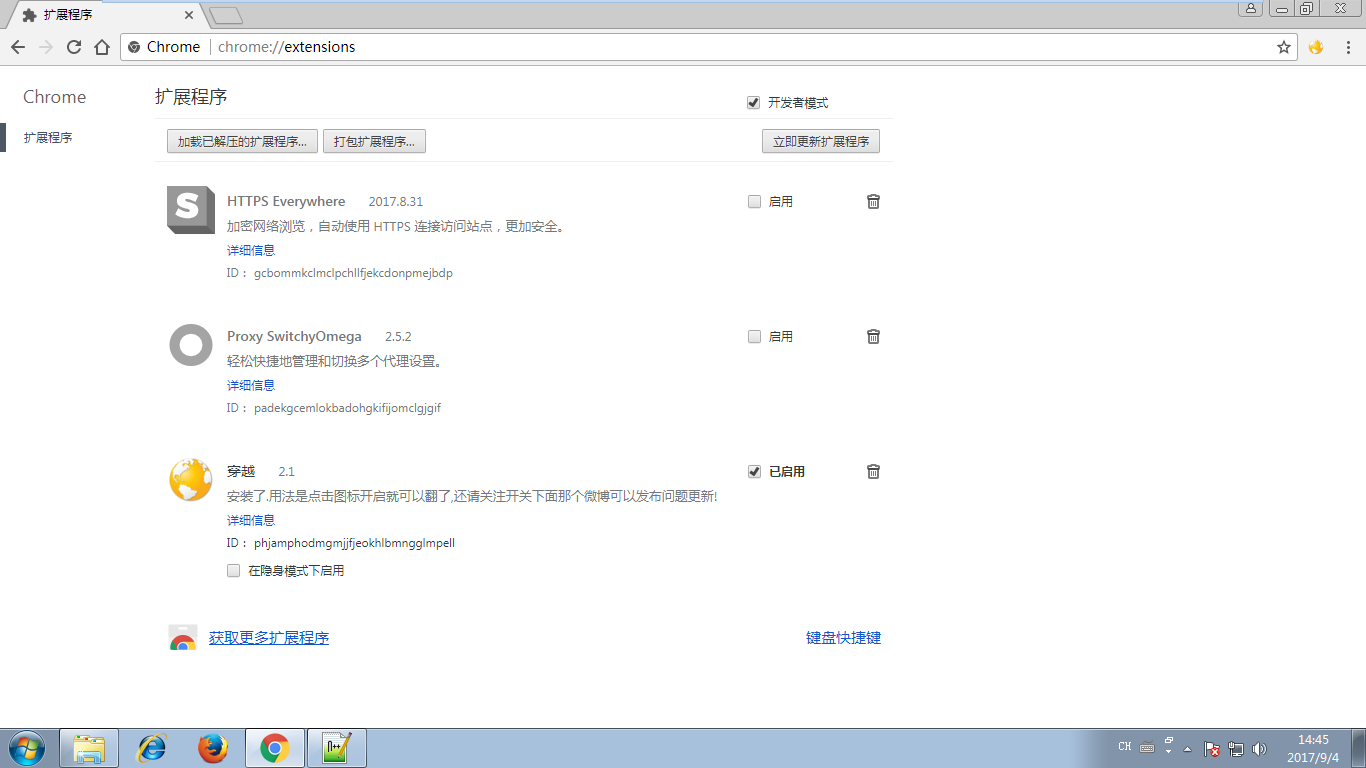
Task: Open the 键盘快捷键 link
Action: tap(844, 638)
